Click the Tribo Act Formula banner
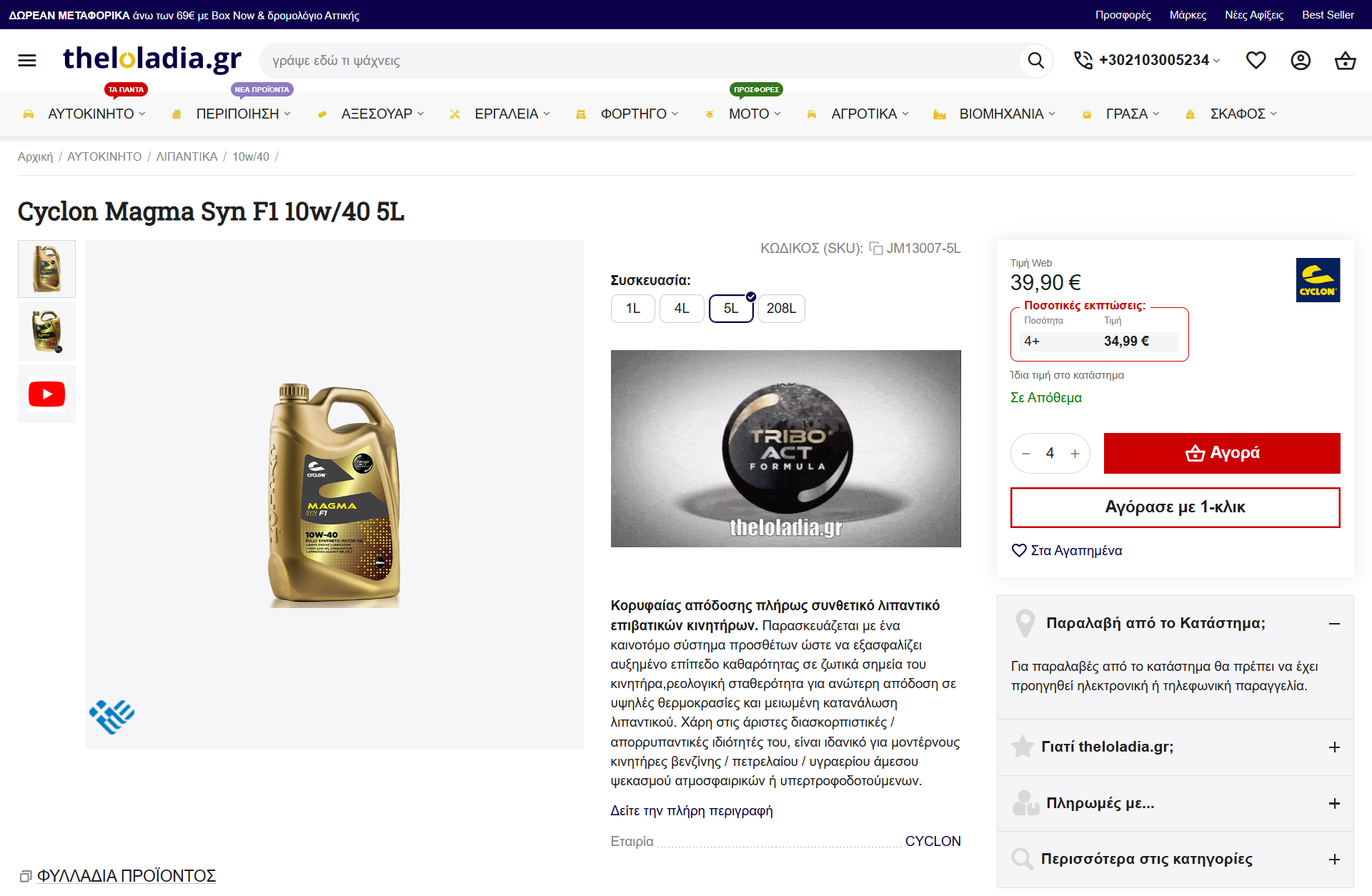 pyautogui.click(x=786, y=449)
